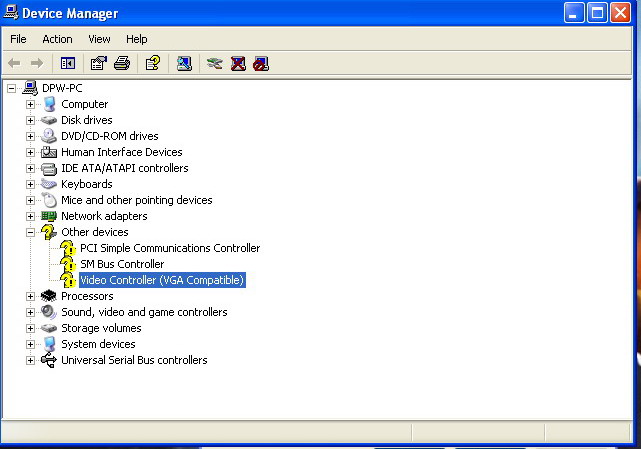Click the Show/Hide Console Tree toolbar icon
The image size is (641, 449).
68,63
